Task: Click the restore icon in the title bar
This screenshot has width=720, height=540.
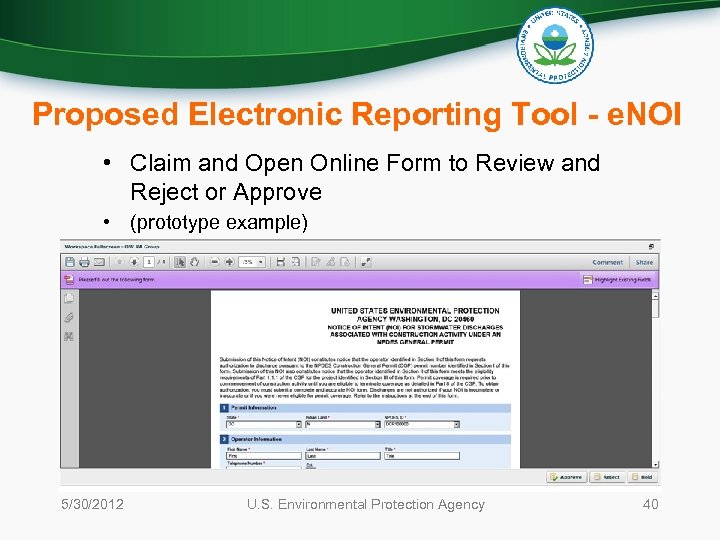Action: [x=651, y=247]
